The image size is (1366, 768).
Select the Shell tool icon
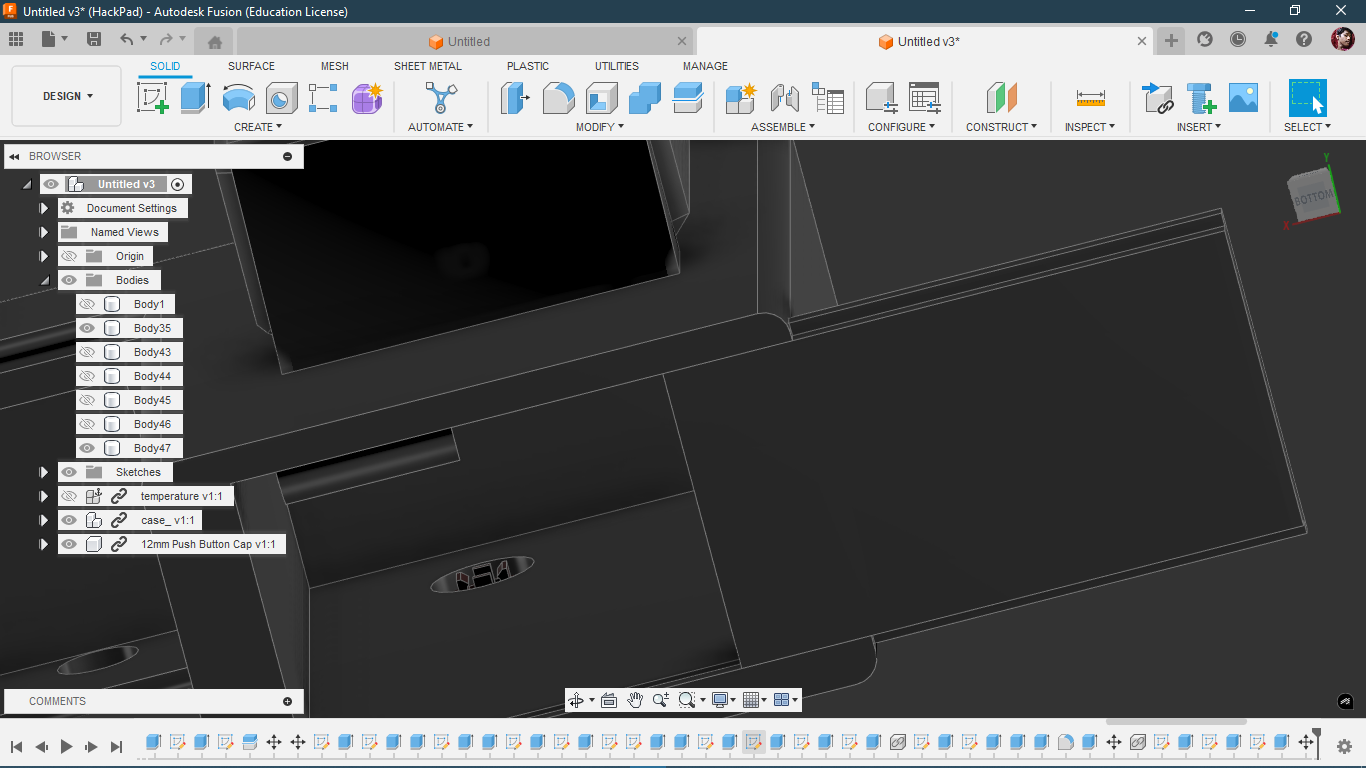point(601,98)
